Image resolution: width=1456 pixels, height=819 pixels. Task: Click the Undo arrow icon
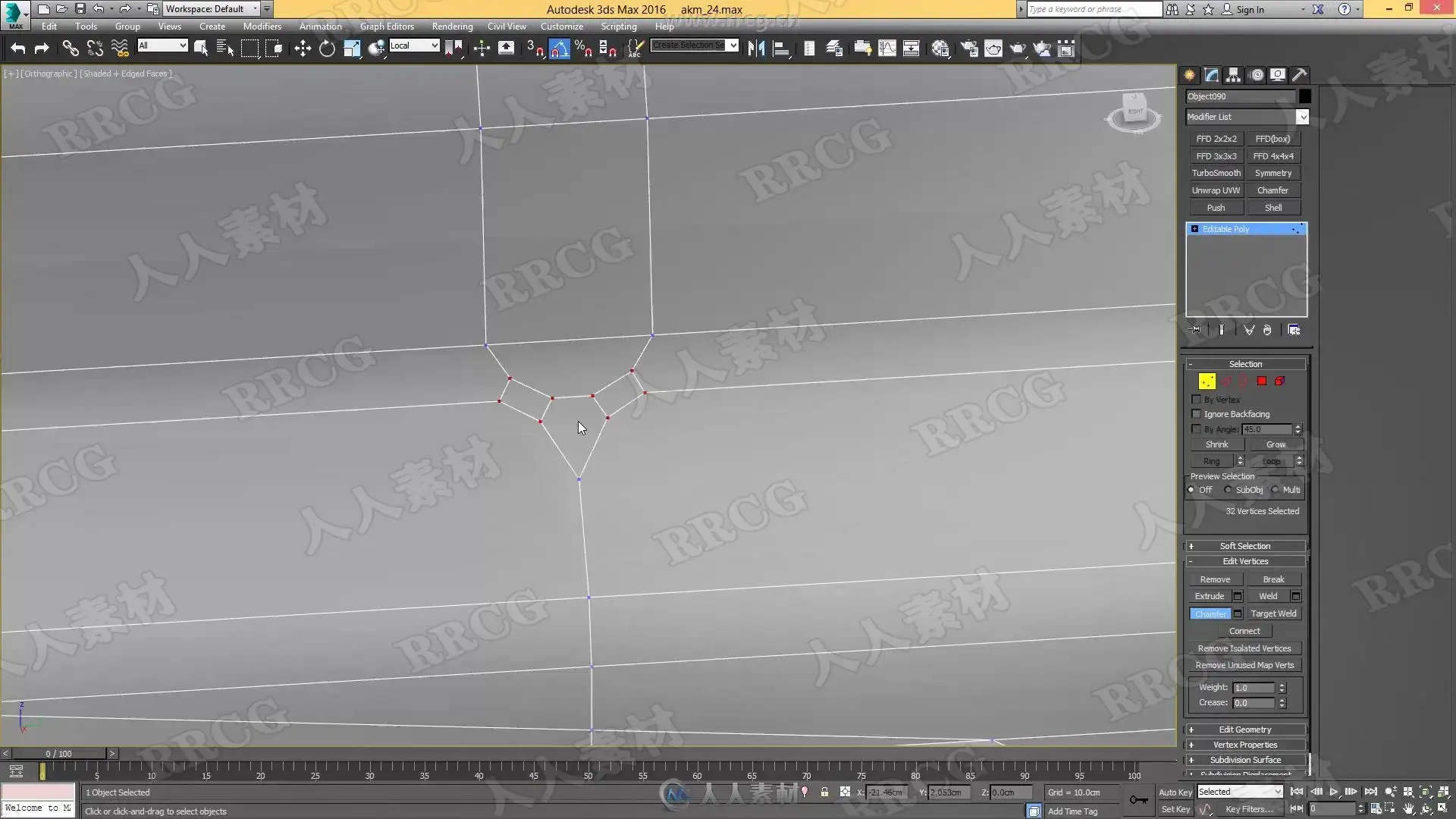pos(18,49)
